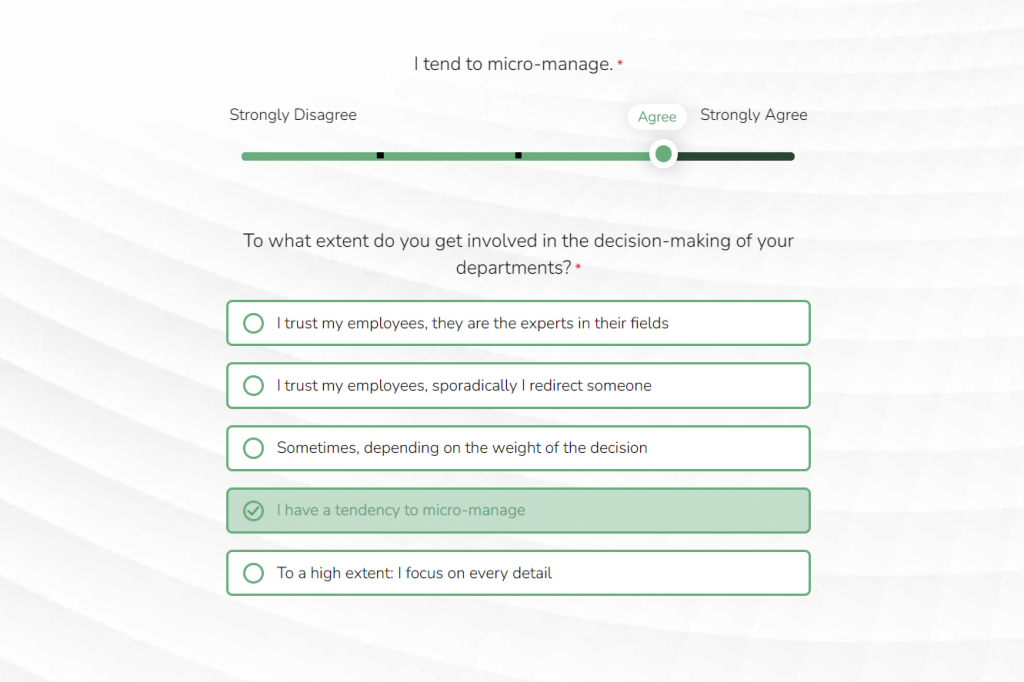
Task: Select radio circle for "Sometimes, depending on the weight"
Action: (x=254, y=448)
